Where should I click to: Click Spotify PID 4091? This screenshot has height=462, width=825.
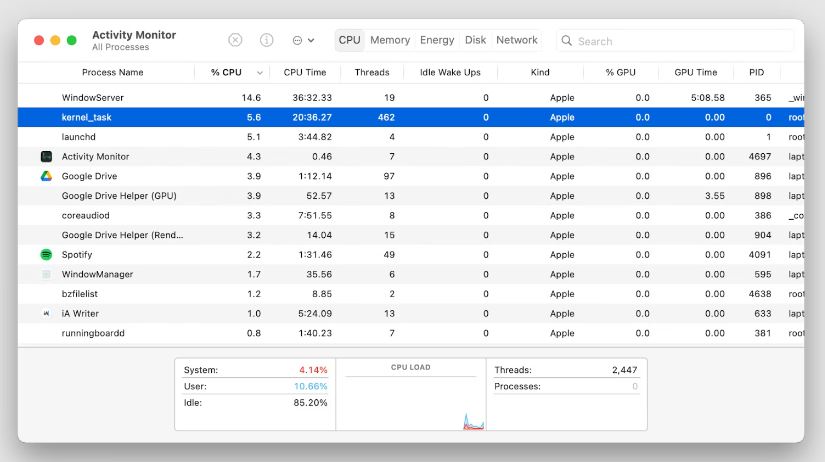click(x=760, y=255)
